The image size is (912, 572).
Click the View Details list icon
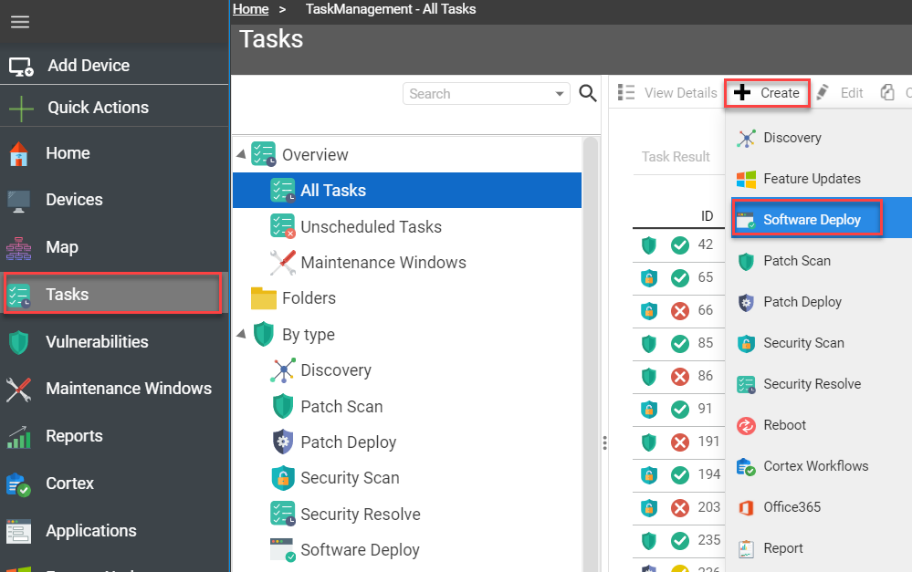pos(626,93)
